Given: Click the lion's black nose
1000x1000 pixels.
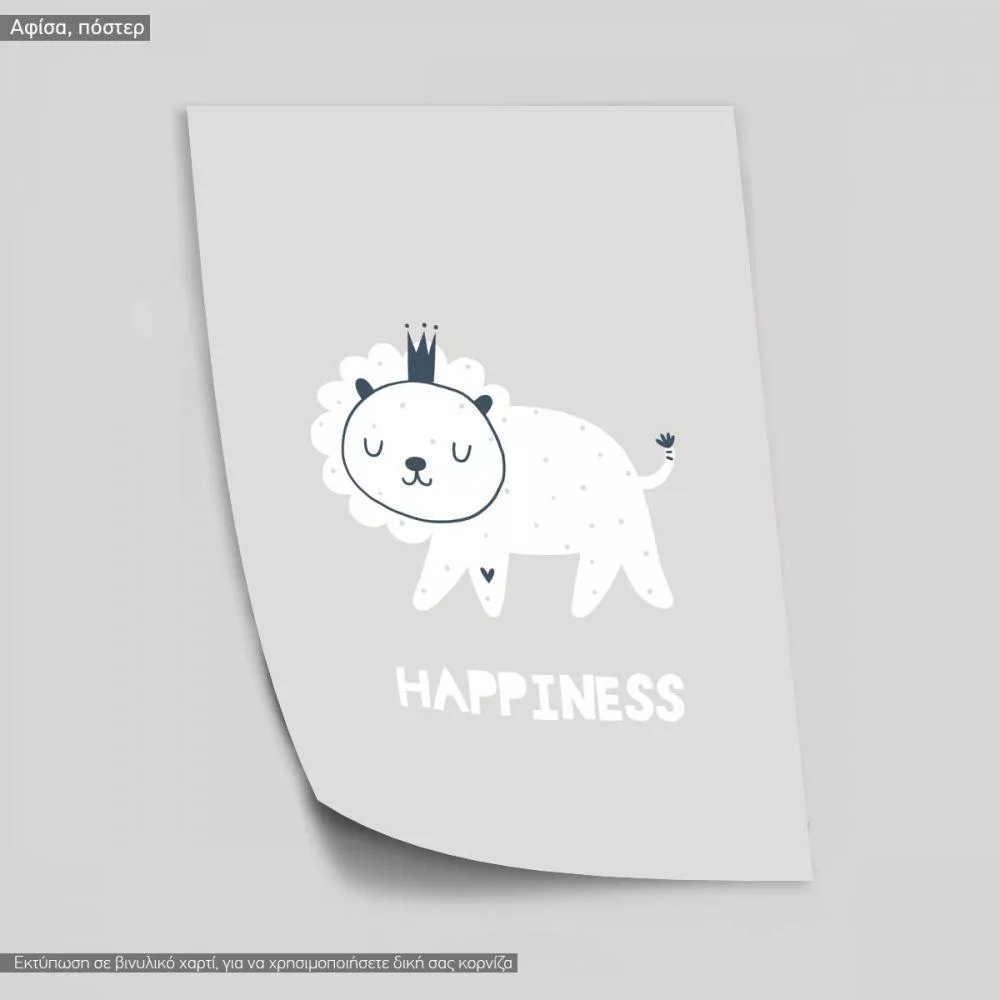Looking at the screenshot, I should pos(415,464).
